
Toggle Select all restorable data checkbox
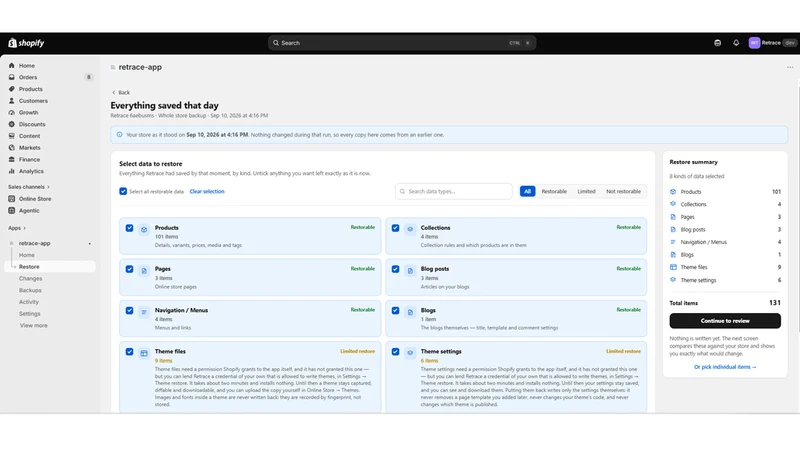123,191
